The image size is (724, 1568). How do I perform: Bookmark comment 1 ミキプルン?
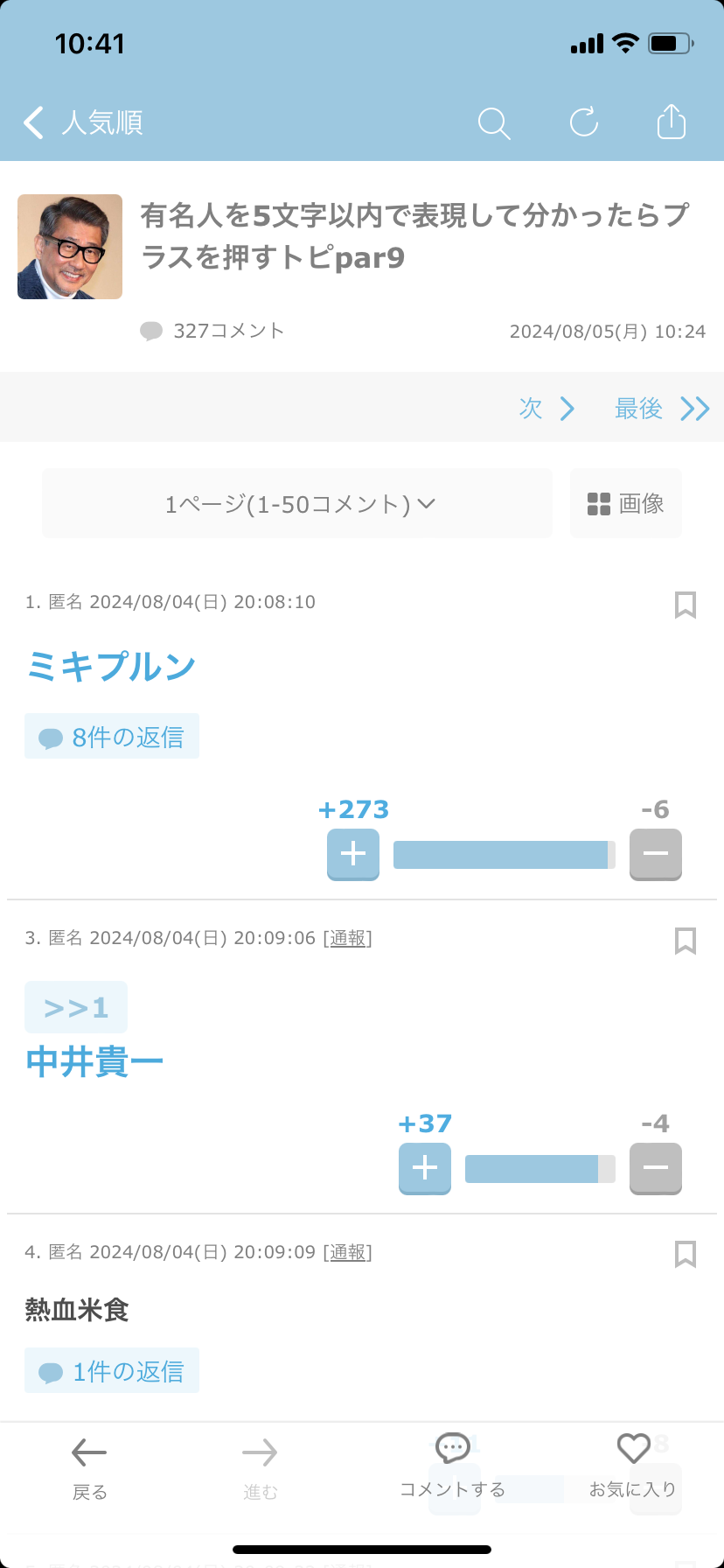click(x=686, y=605)
